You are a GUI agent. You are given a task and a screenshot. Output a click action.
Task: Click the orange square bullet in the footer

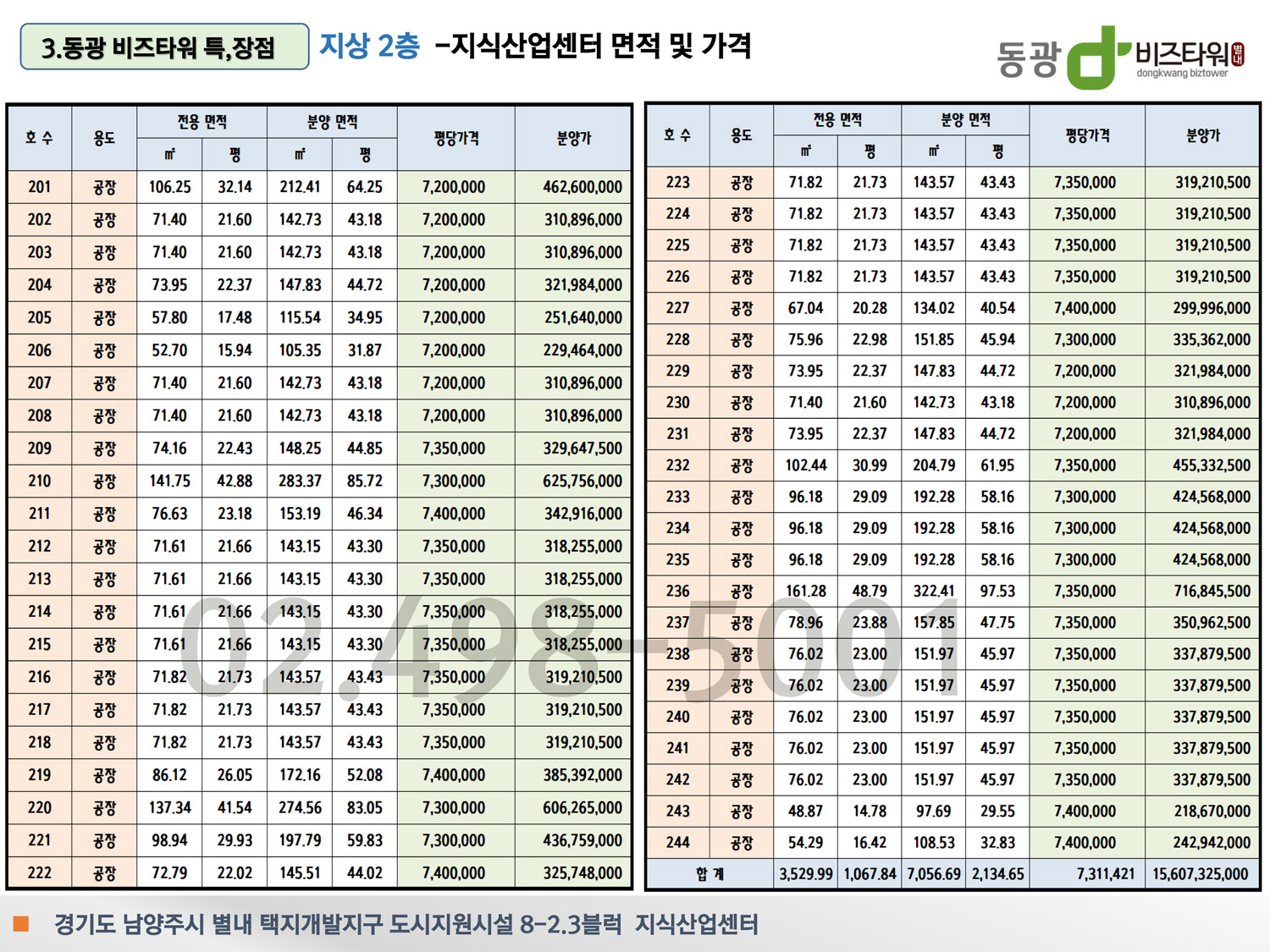pyautogui.click(x=21, y=923)
